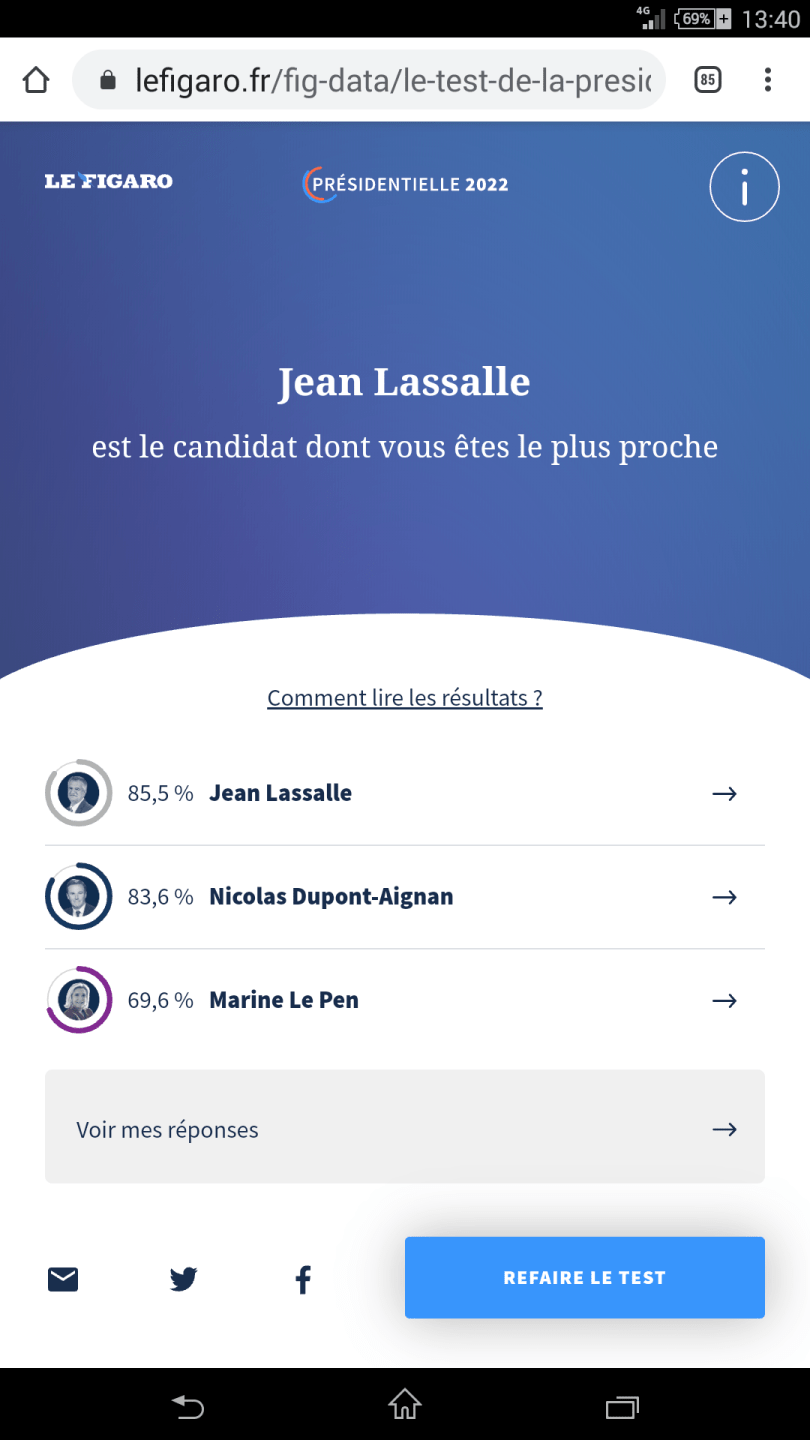Tap Marine Le Pen portrait thumbnail
810x1440 pixels.
78,1000
